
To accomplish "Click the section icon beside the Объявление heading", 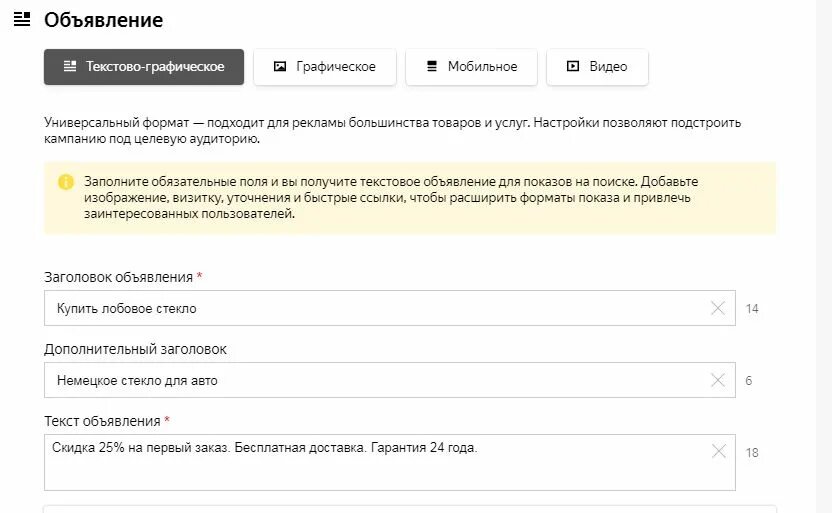I will point(22,20).
